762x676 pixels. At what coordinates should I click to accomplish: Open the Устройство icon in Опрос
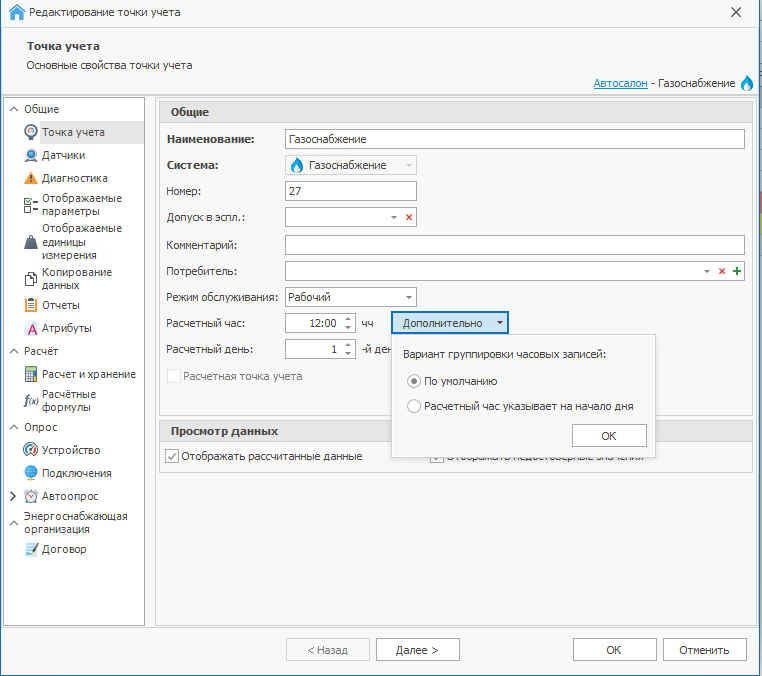[x=31, y=450]
